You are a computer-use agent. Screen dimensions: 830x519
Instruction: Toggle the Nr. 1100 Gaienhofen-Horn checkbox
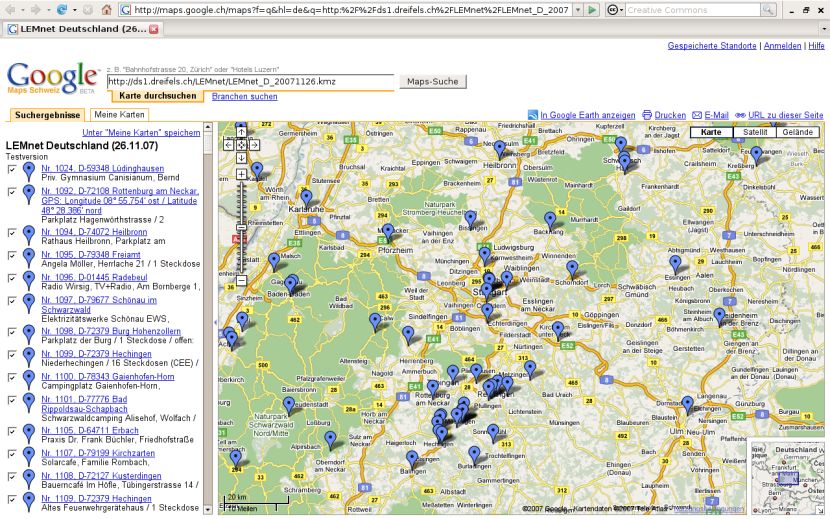[12, 377]
